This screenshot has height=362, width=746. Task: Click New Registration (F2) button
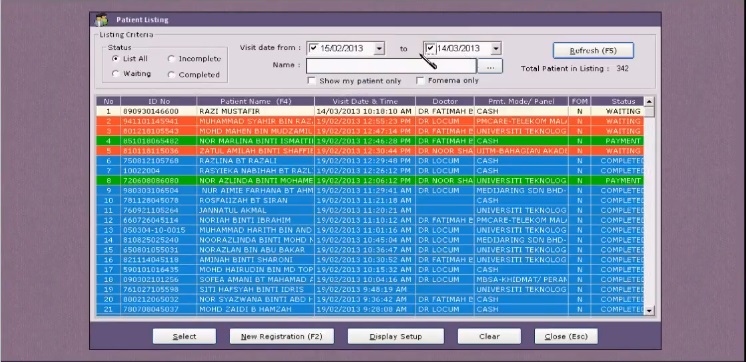282,336
